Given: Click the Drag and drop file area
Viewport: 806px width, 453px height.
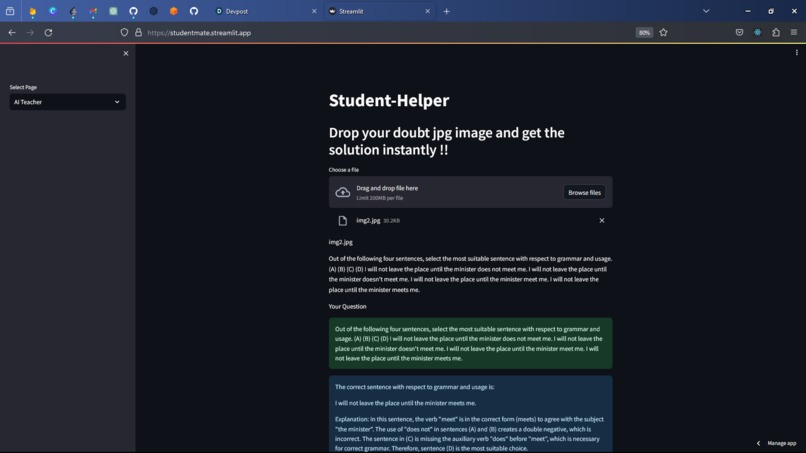Looking at the screenshot, I should coord(470,192).
